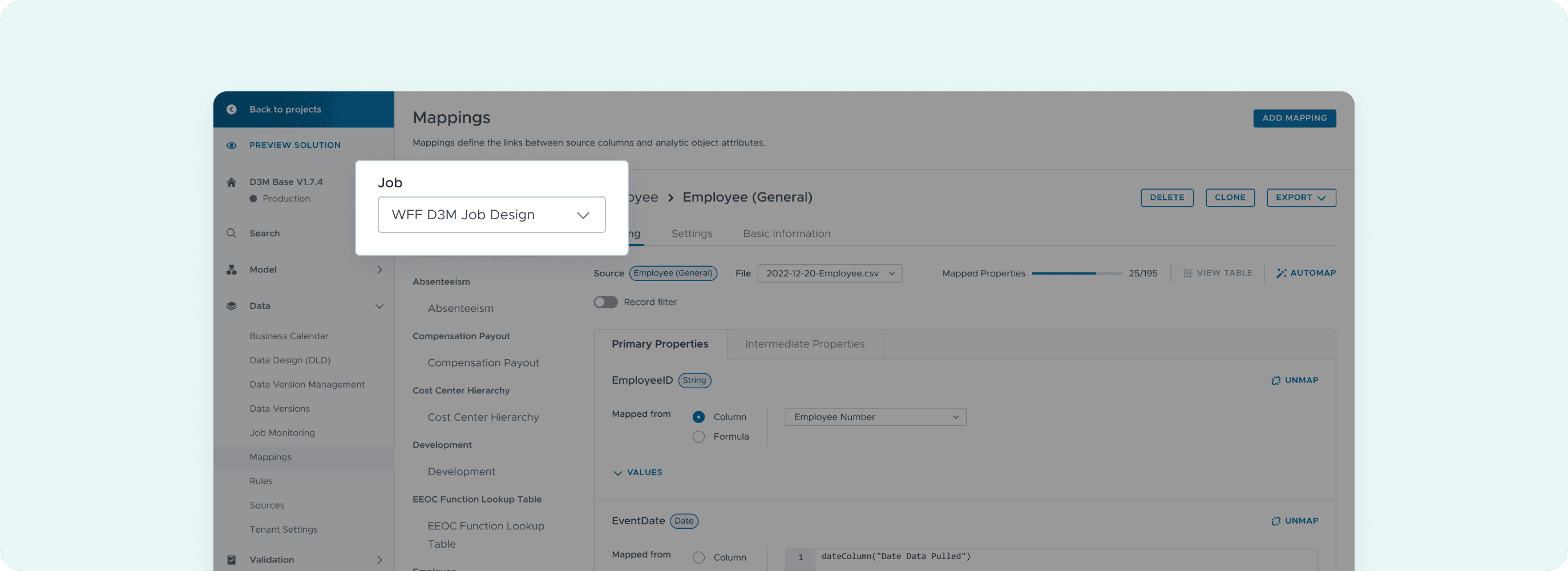
Task: Click the Automap magic wand icon
Action: (x=1282, y=273)
